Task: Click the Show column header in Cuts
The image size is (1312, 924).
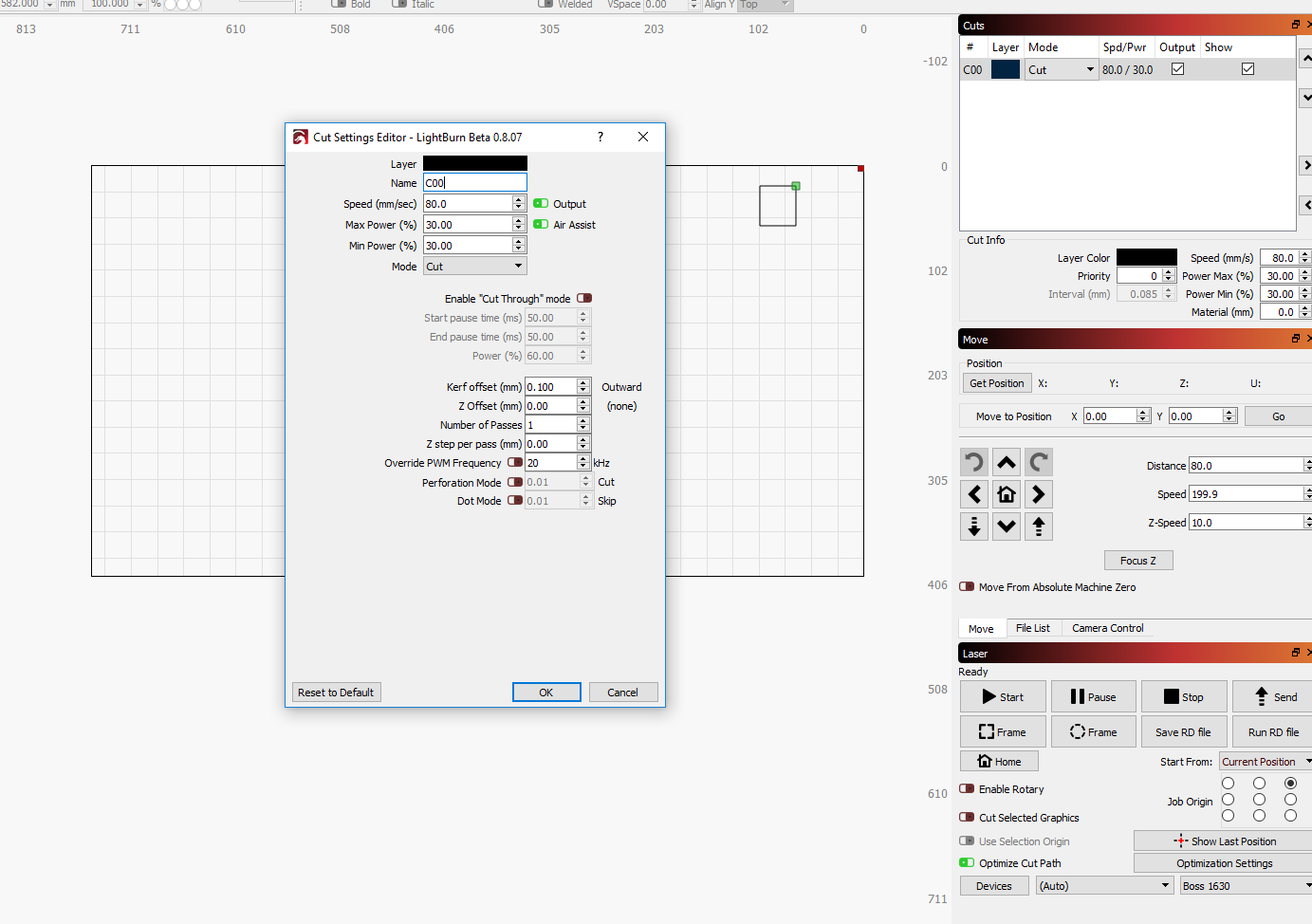Action: coord(1219,47)
